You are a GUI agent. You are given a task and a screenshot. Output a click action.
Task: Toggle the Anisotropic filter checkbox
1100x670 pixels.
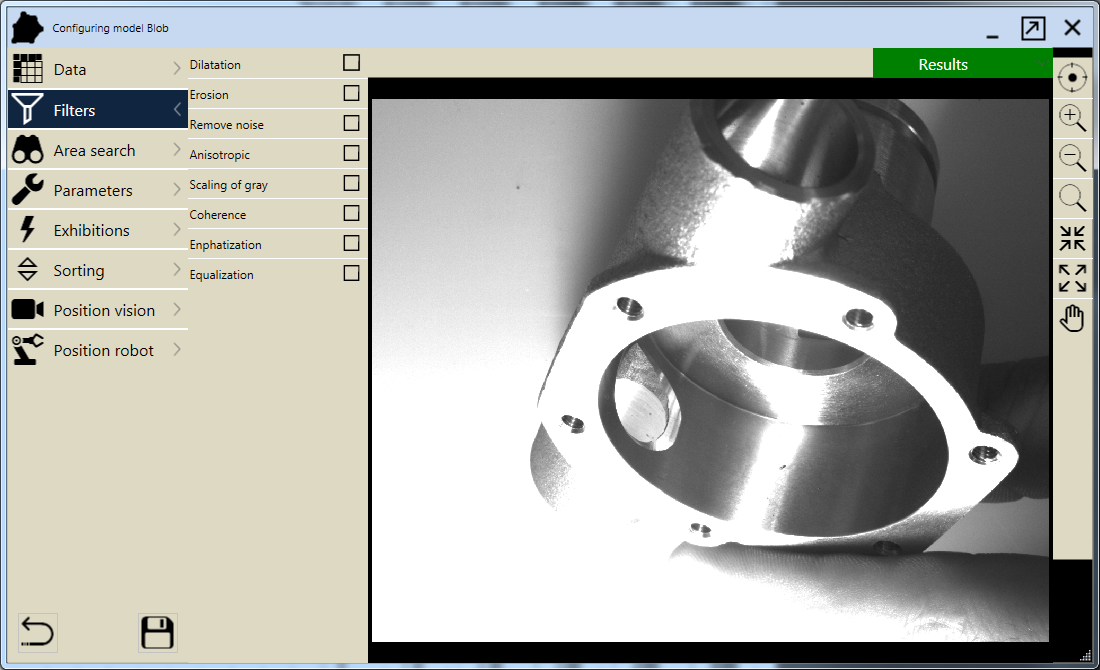351,153
